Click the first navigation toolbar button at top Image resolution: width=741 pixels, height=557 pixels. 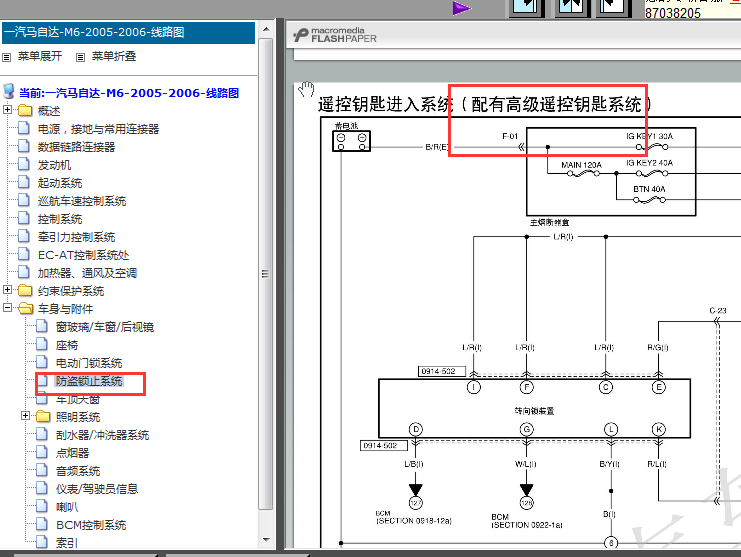[527, 7]
